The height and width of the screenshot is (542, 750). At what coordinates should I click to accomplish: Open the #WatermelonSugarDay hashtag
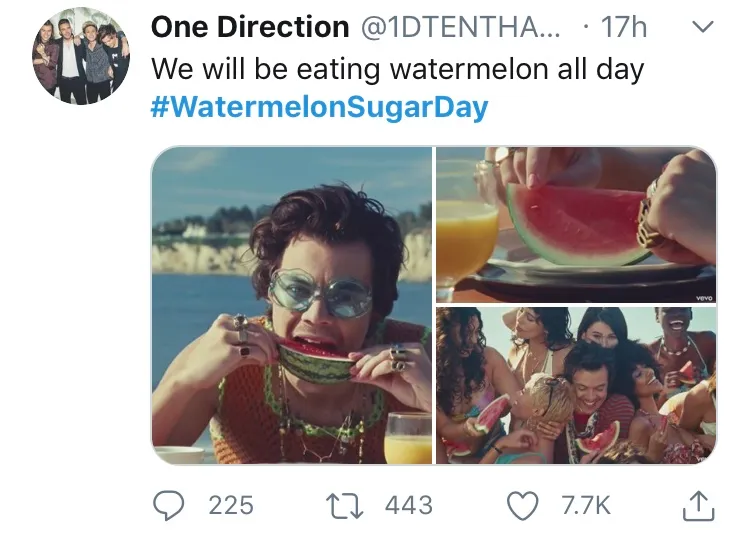[320, 108]
